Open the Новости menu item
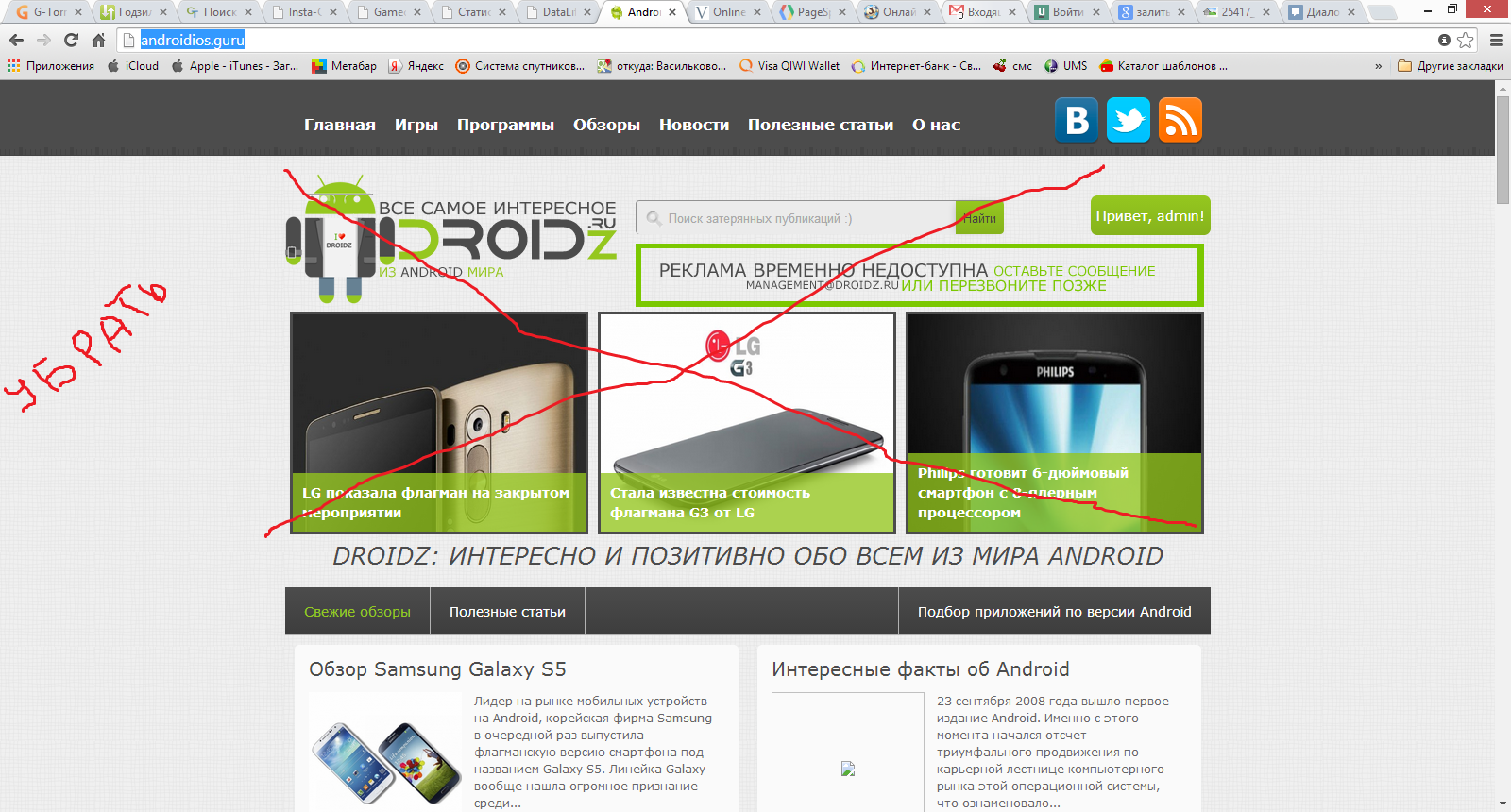This screenshot has height=812, width=1511. (694, 125)
